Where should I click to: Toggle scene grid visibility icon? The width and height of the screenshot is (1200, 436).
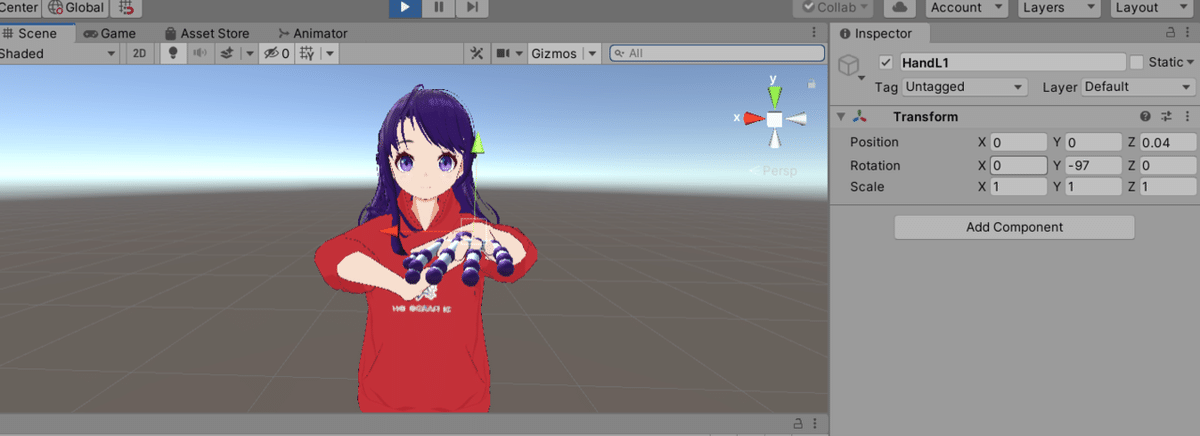pos(306,53)
